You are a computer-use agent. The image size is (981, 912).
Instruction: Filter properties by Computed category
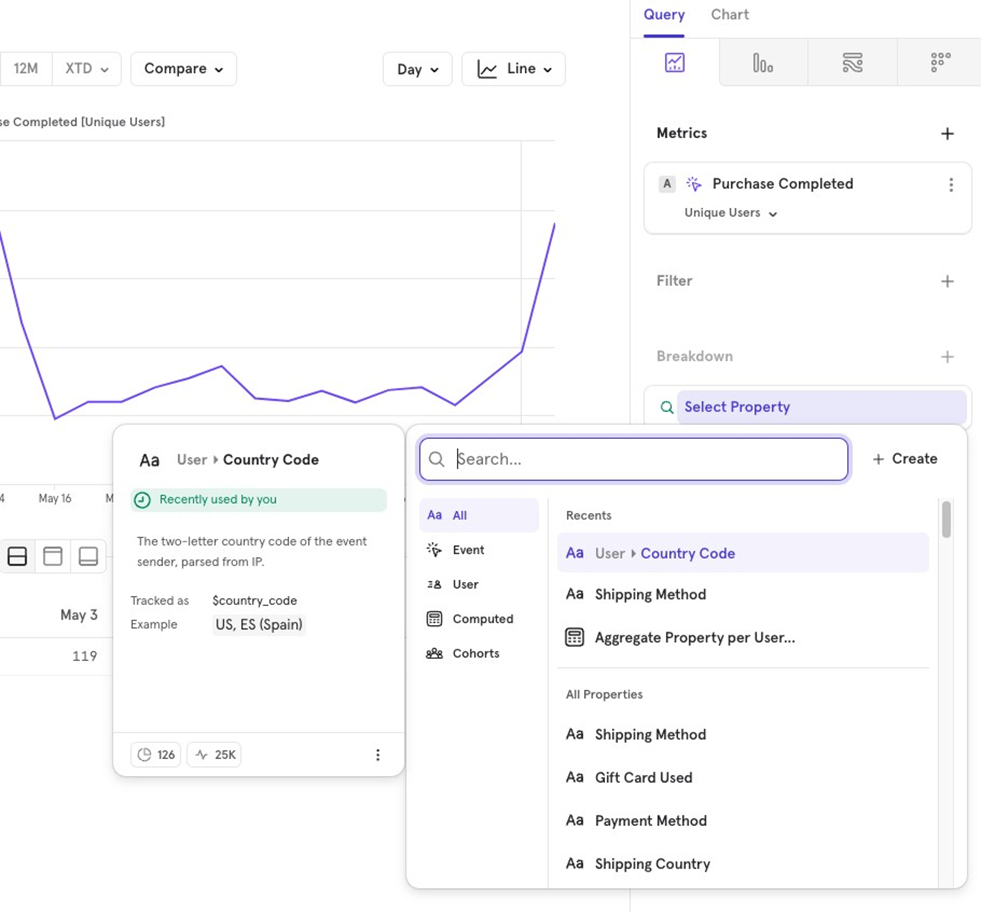pos(481,619)
